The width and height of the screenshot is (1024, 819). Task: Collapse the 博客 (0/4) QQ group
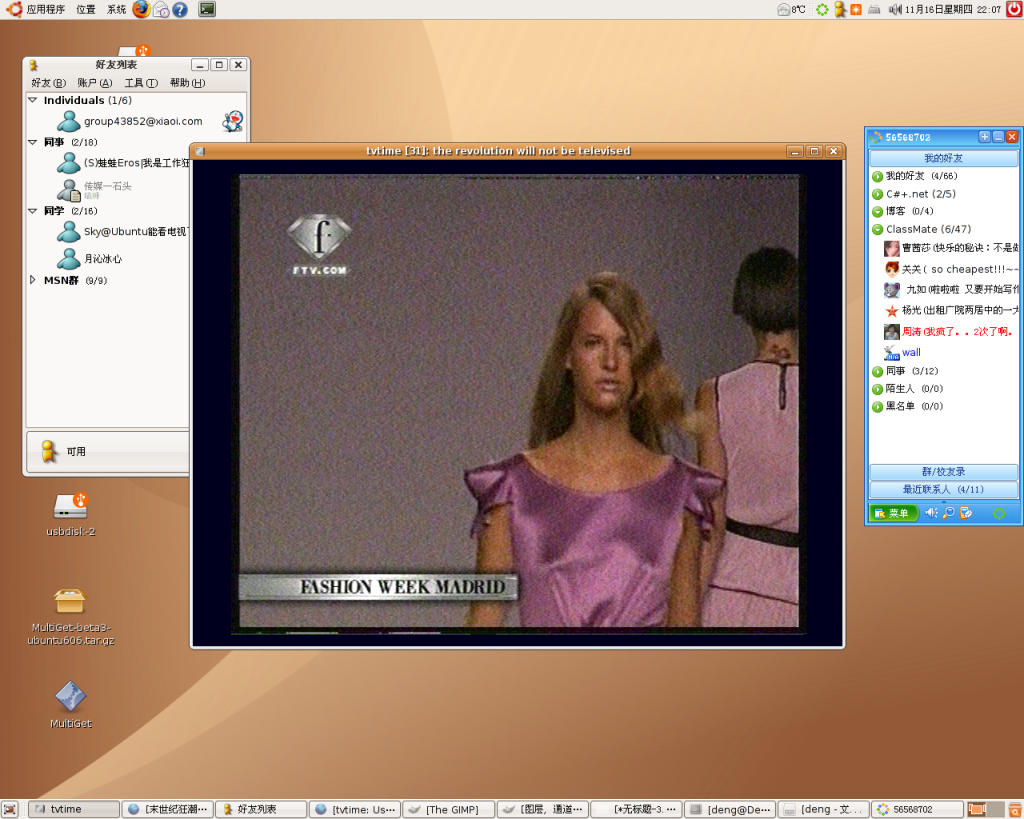click(x=878, y=212)
